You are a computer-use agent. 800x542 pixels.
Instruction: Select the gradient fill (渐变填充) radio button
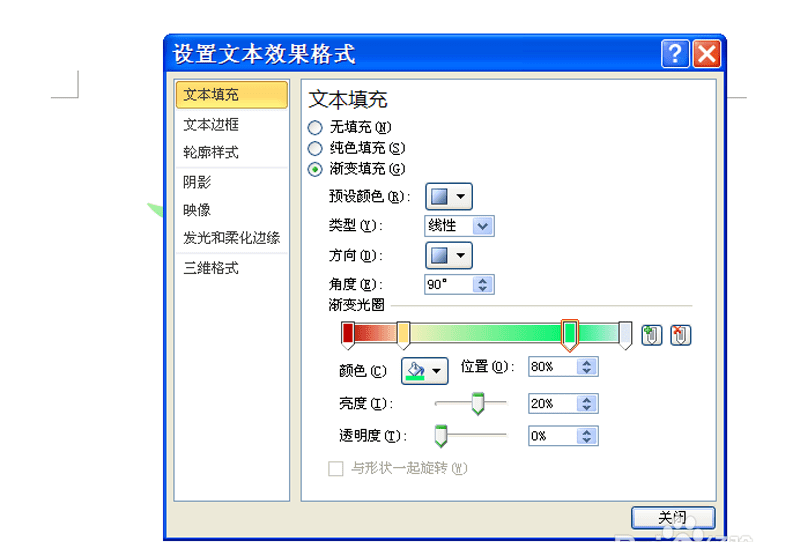point(315,169)
